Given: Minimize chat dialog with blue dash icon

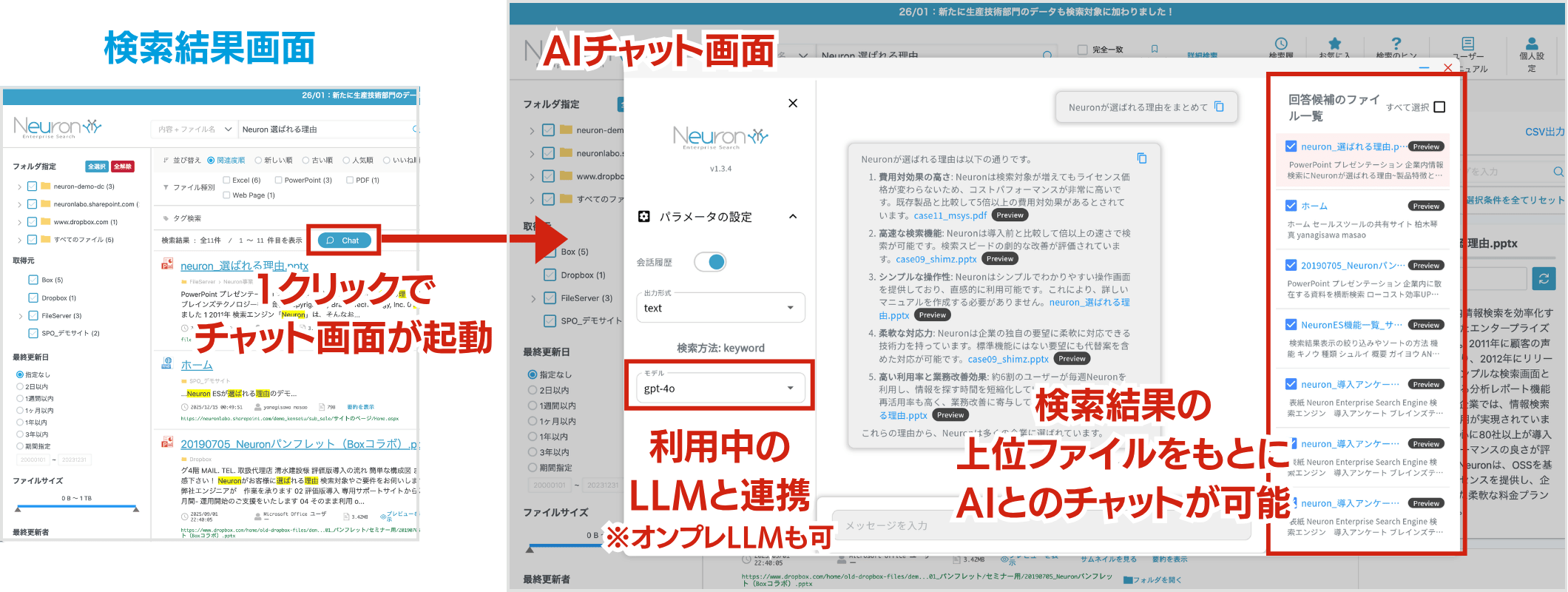Looking at the screenshot, I should pos(1425,67).
